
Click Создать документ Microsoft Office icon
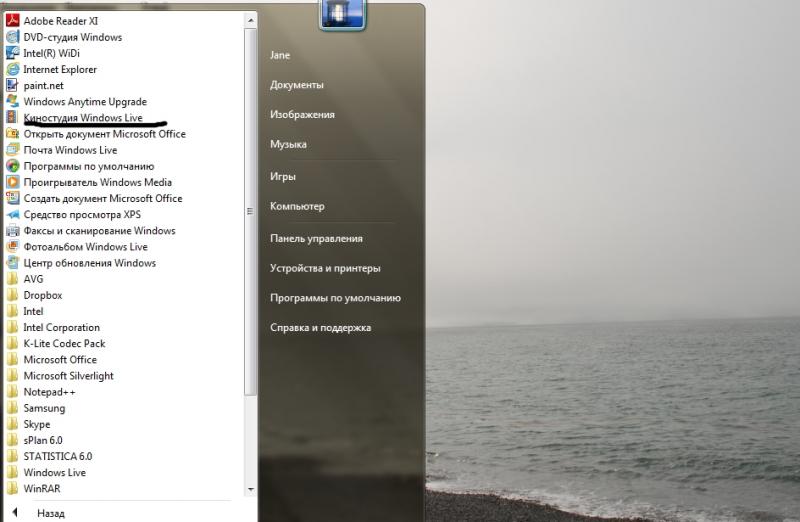coord(12,198)
